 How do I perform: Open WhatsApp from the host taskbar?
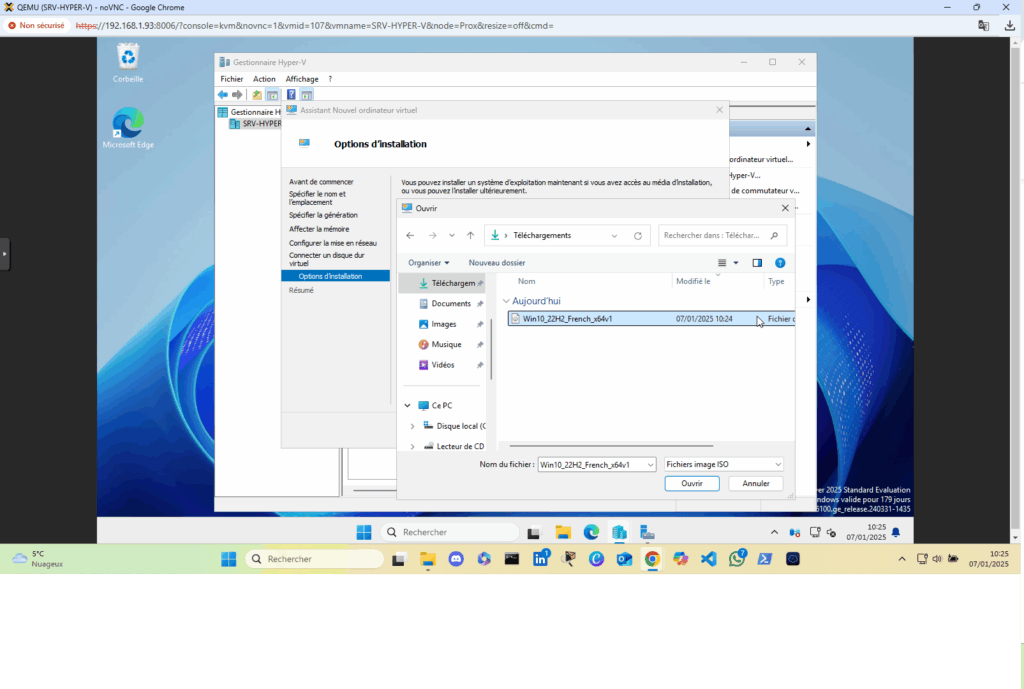click(737, 559)
